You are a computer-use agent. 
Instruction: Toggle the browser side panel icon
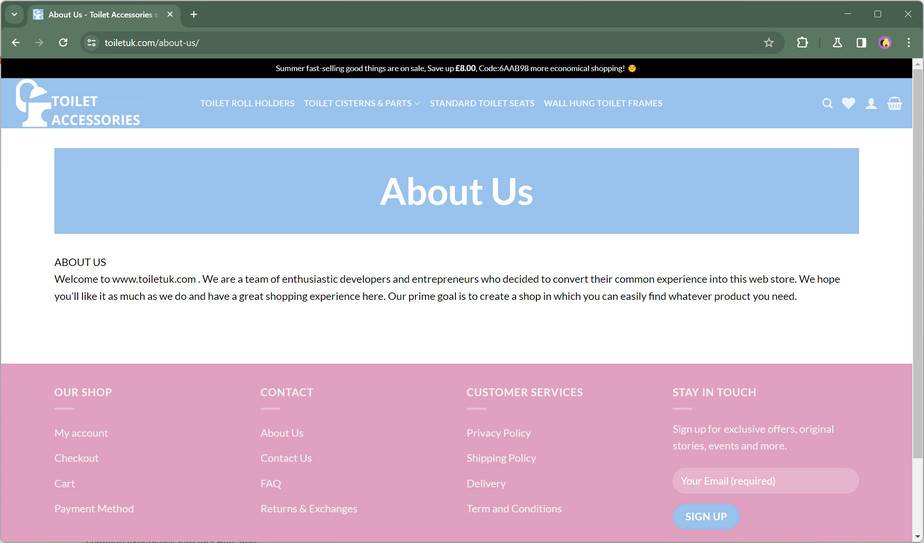pos(861,42)
